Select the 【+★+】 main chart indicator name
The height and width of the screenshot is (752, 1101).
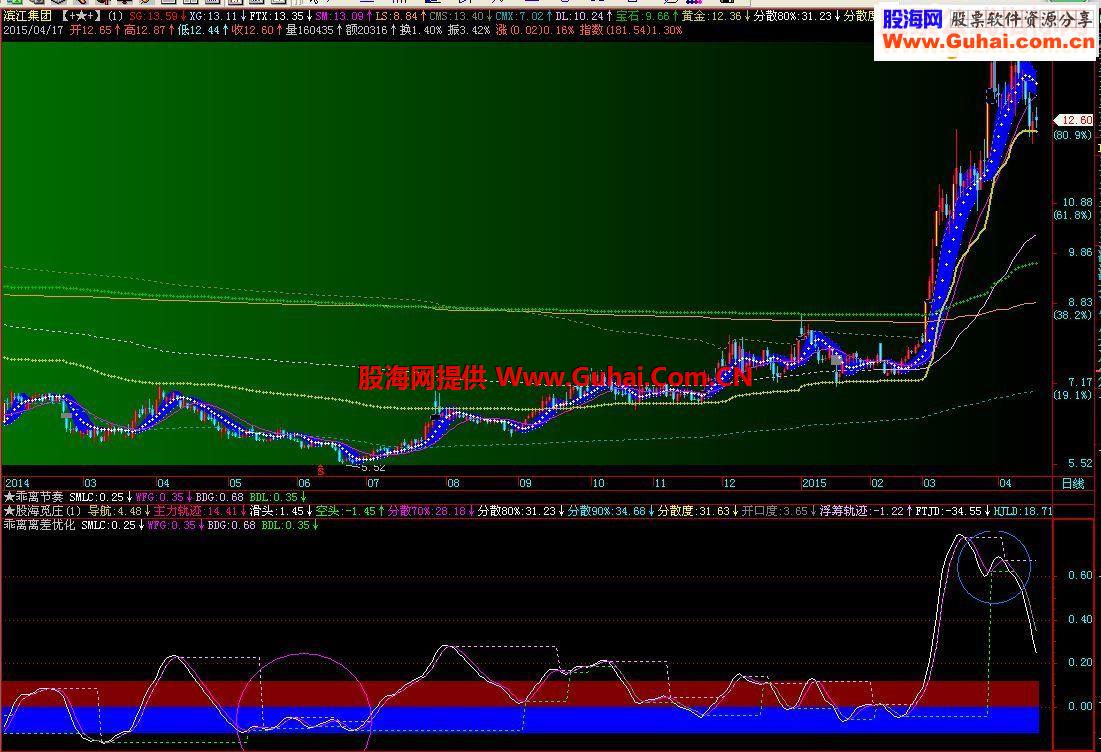click(79, 15)
